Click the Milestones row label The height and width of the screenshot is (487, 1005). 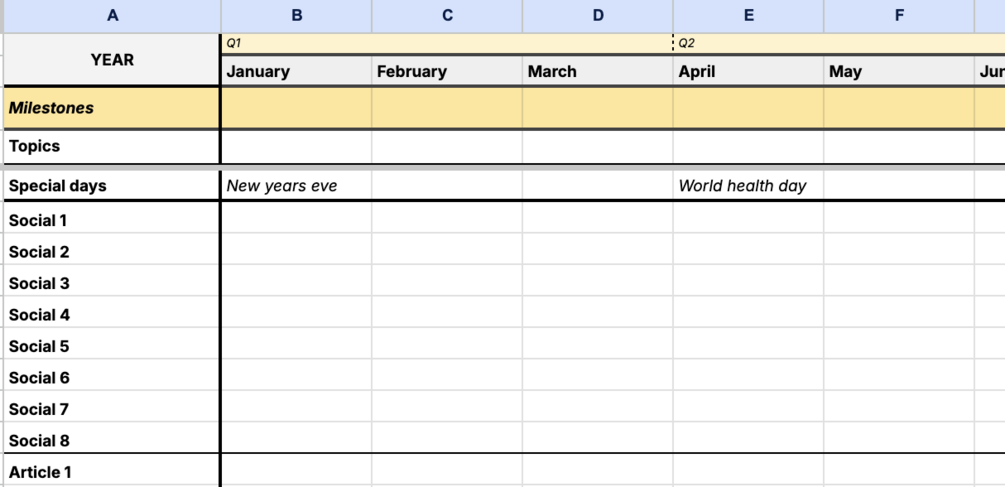112,108
